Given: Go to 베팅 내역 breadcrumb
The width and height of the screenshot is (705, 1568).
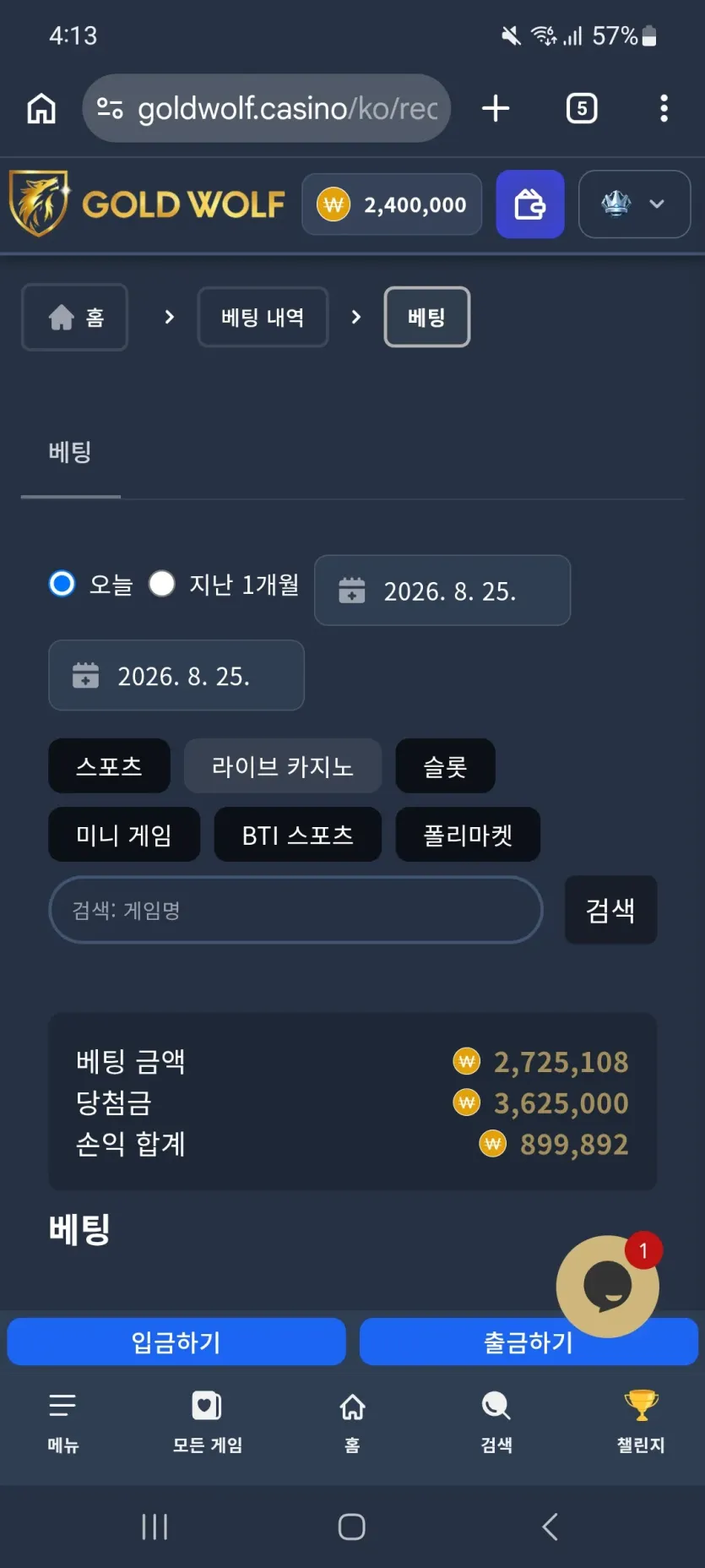Looking at the screenshot, I should point(263,317).
